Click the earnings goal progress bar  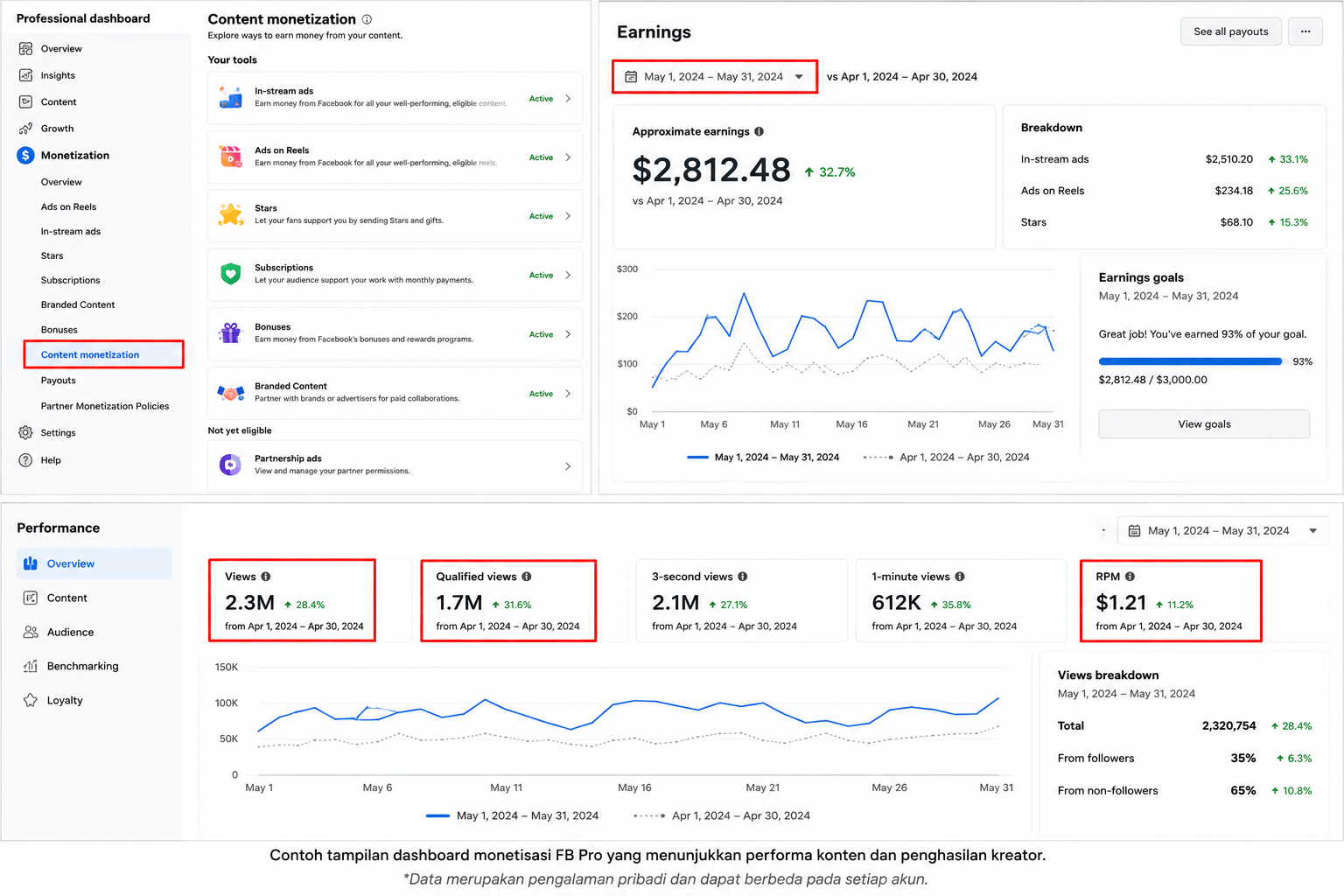point(1190,361)
